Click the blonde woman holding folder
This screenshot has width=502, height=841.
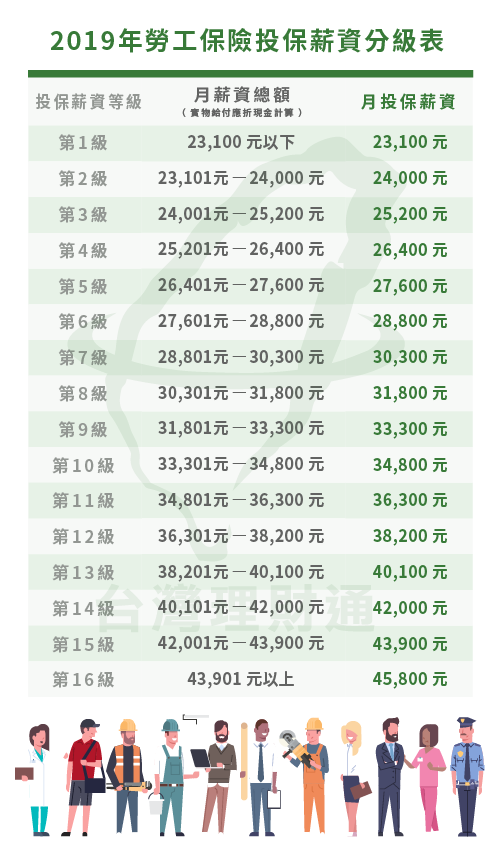click(x=353, y=778)
